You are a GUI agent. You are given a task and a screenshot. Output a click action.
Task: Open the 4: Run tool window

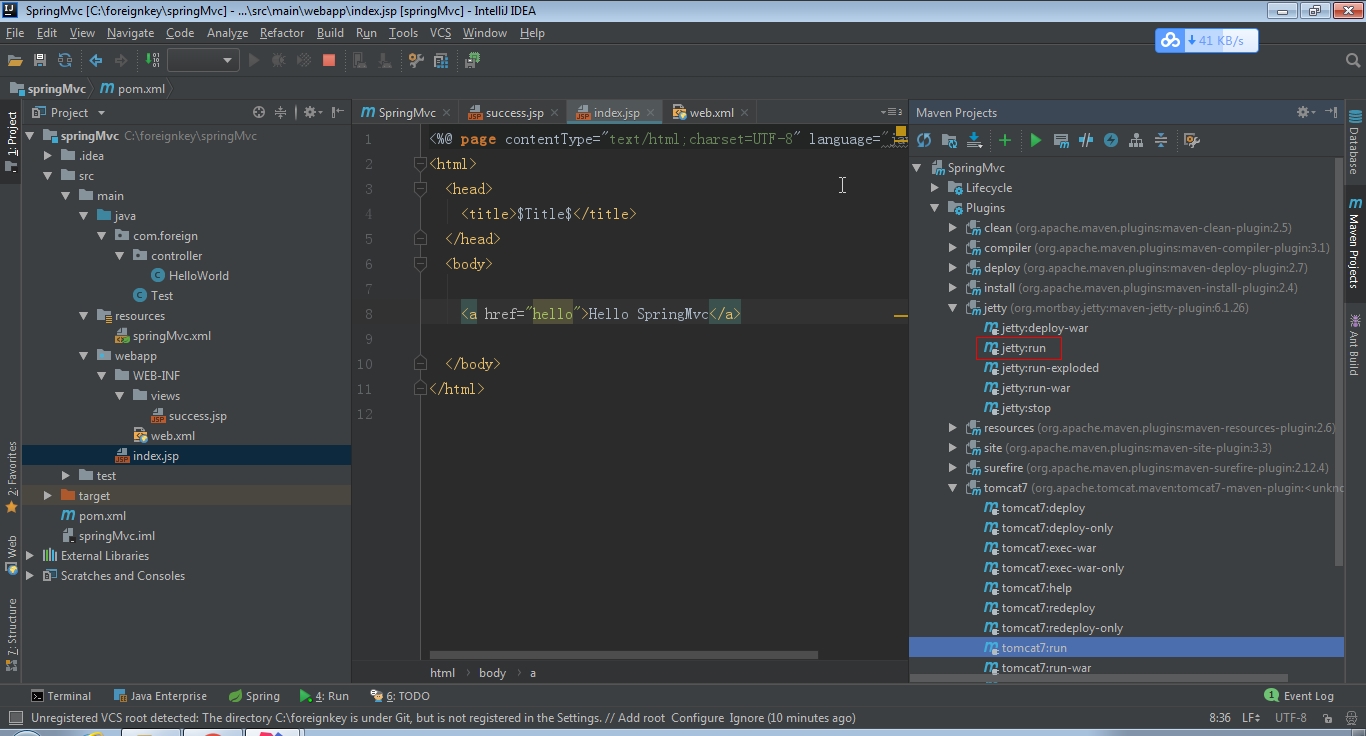(324, 696)
